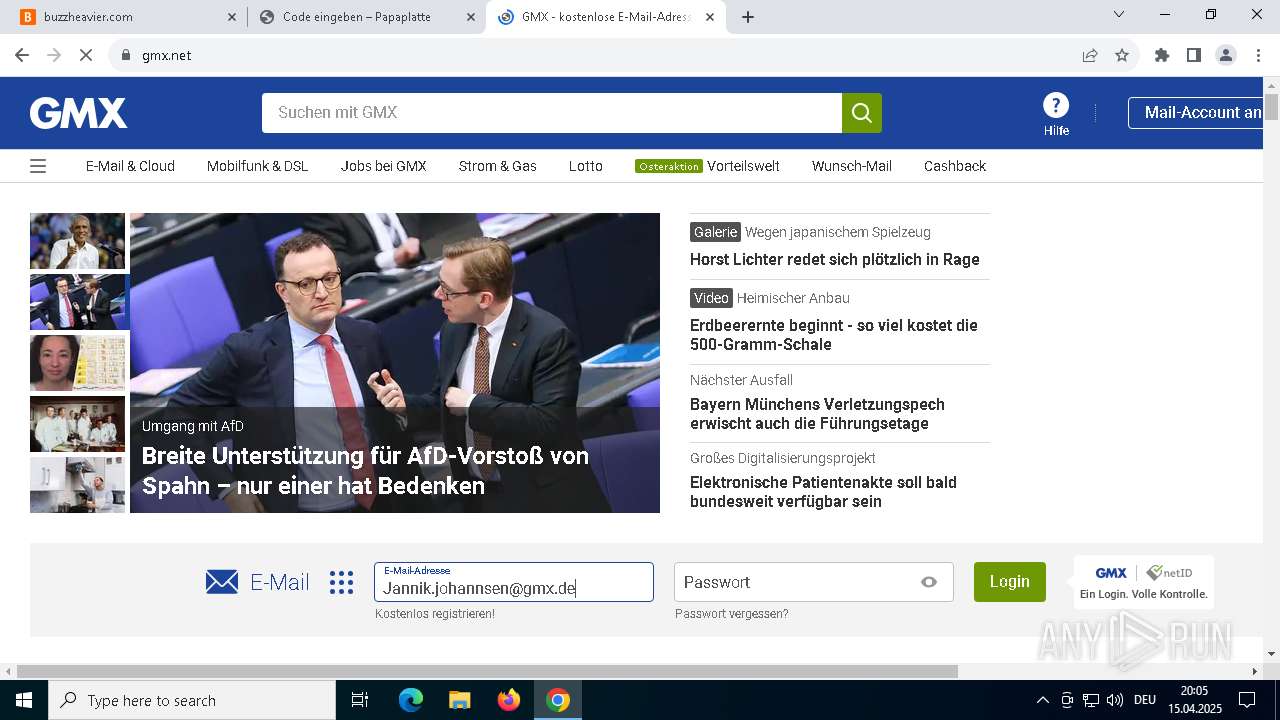1280x720 pixels.
Task: Click the GMX netID badge
Action: point(1144,582)
